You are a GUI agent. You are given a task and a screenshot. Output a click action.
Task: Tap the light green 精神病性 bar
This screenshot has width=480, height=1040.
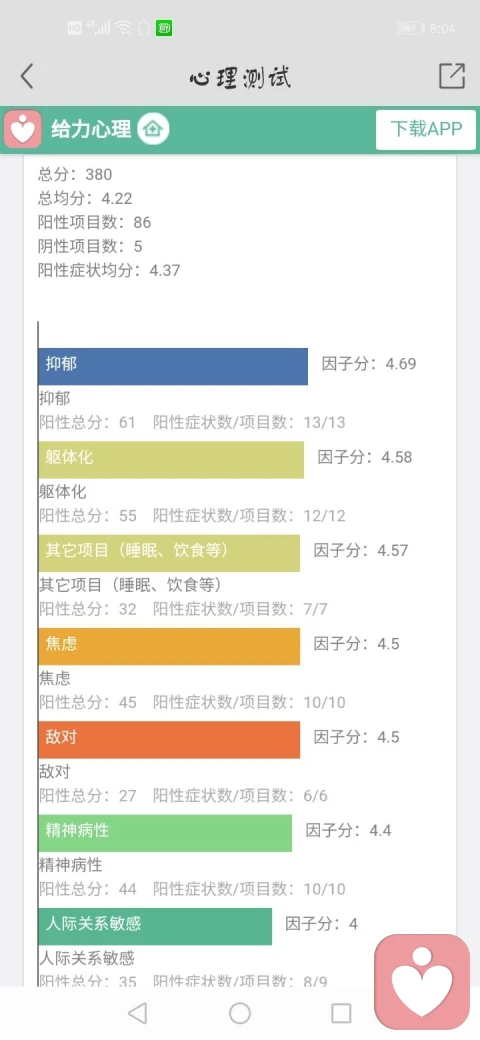(x=165, y=833)
